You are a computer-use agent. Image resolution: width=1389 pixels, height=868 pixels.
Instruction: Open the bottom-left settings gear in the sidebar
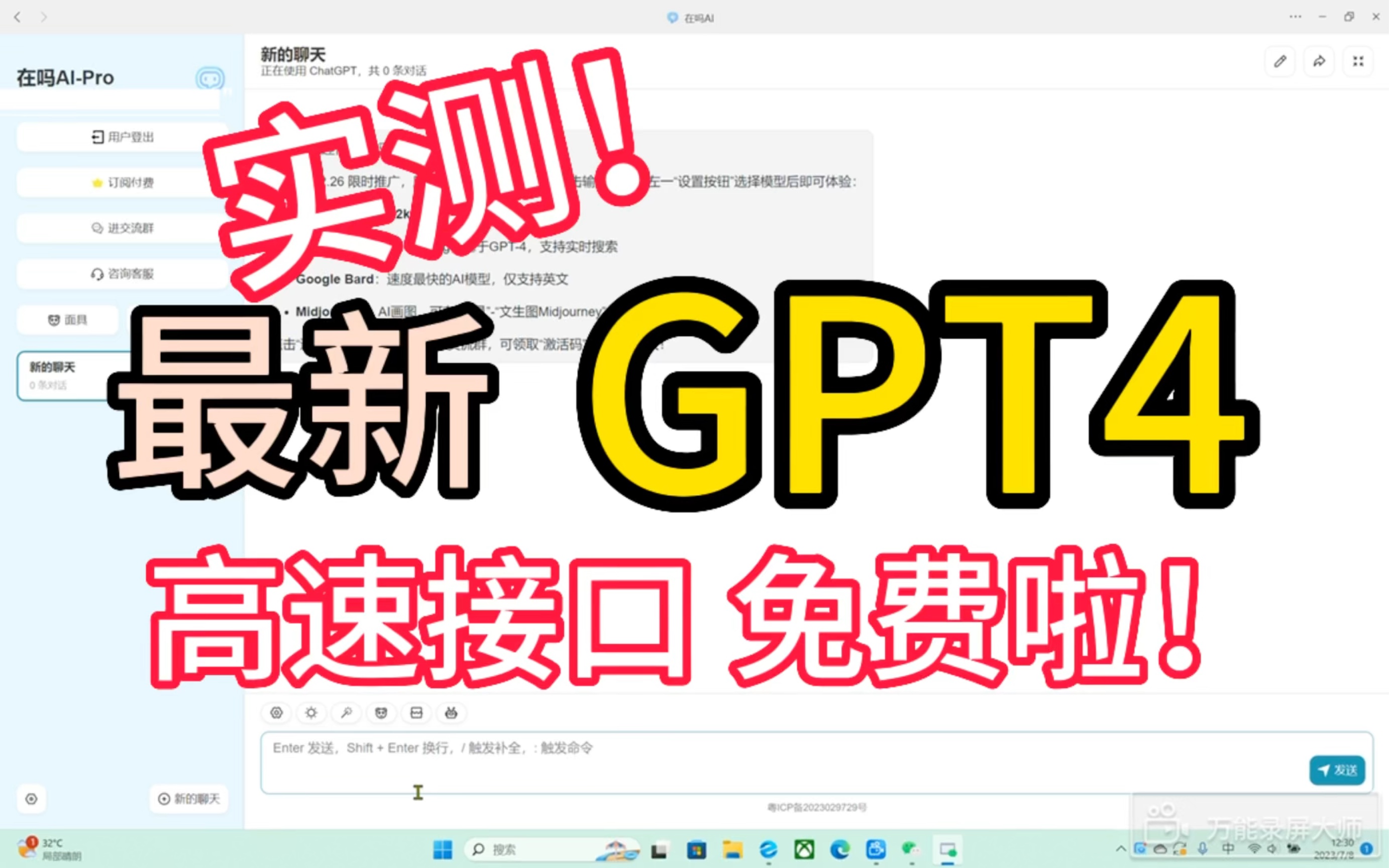pos(32,799)
